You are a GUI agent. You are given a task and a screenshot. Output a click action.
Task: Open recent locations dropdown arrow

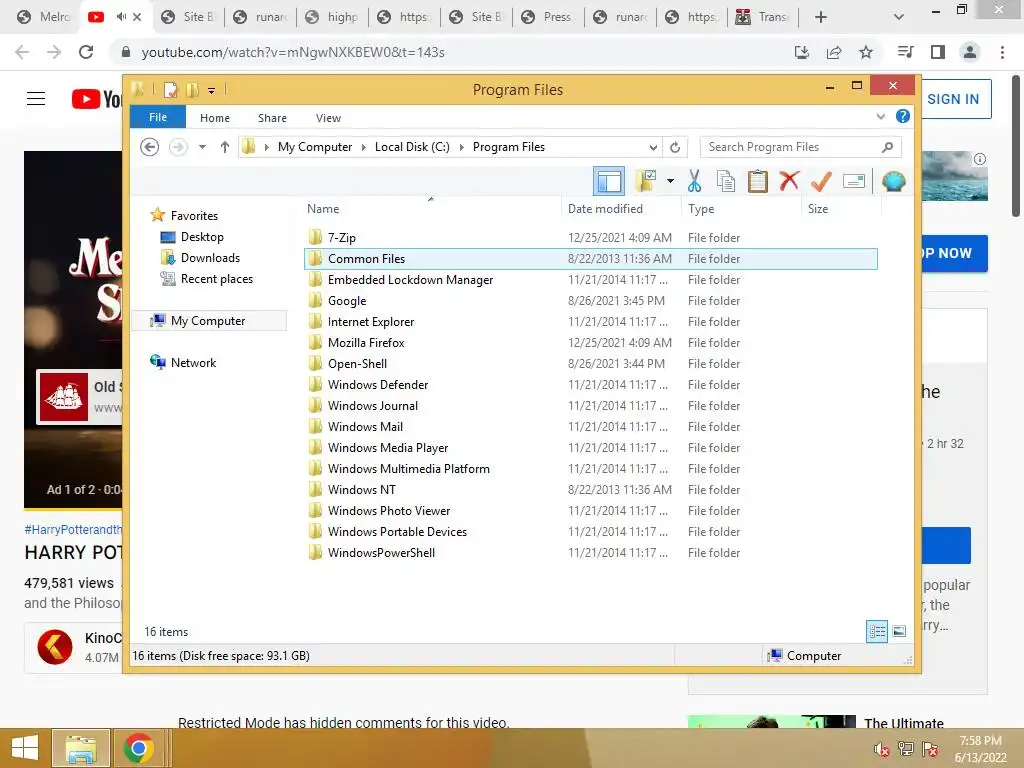click(202, 147)
